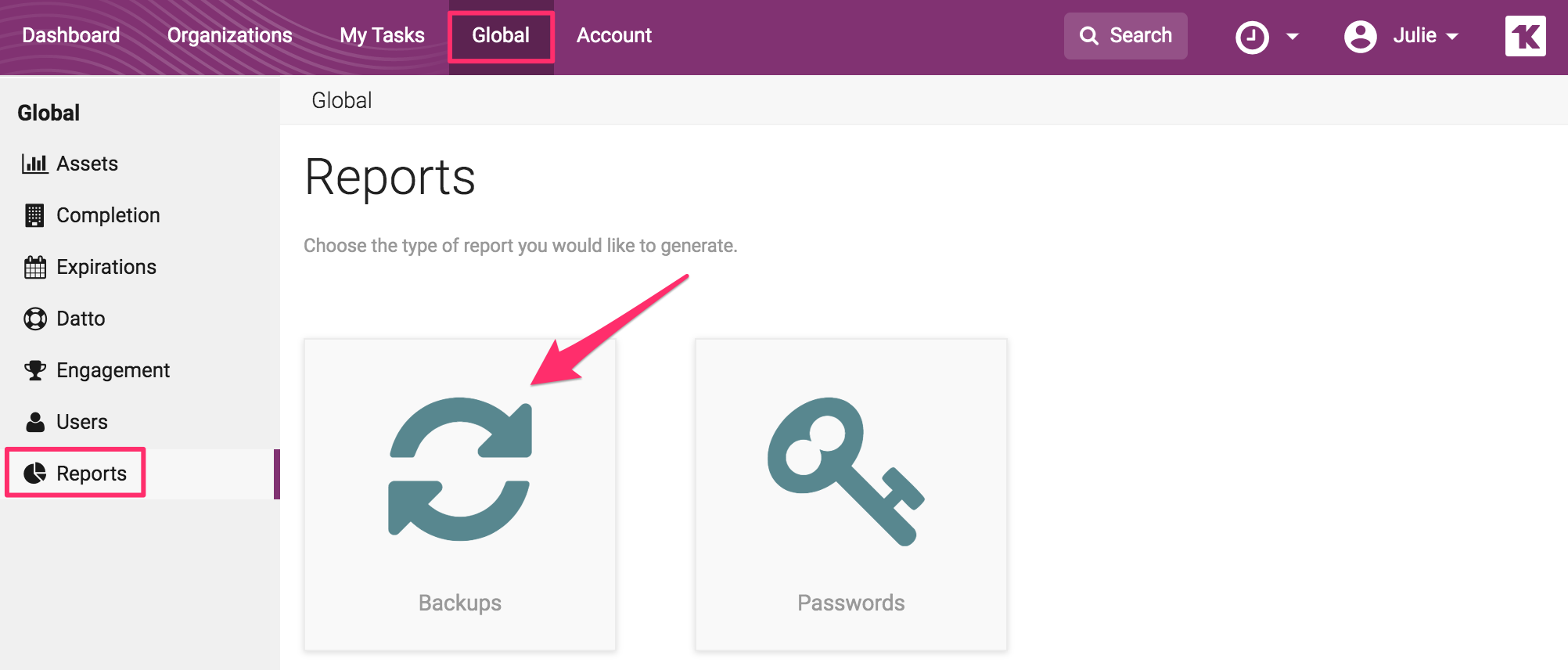
Task: Switch to My Tasks tab
Action: click(x=382, y=35)
